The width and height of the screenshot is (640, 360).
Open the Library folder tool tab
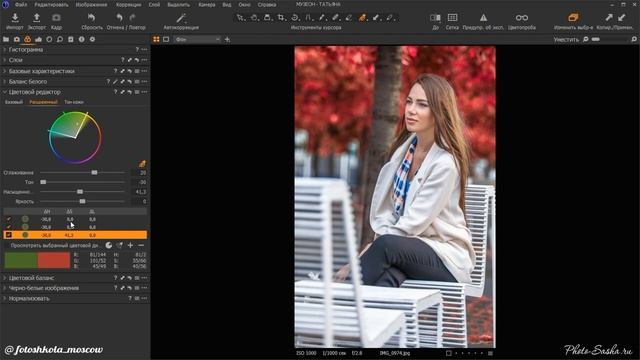(x=6, y=40)
